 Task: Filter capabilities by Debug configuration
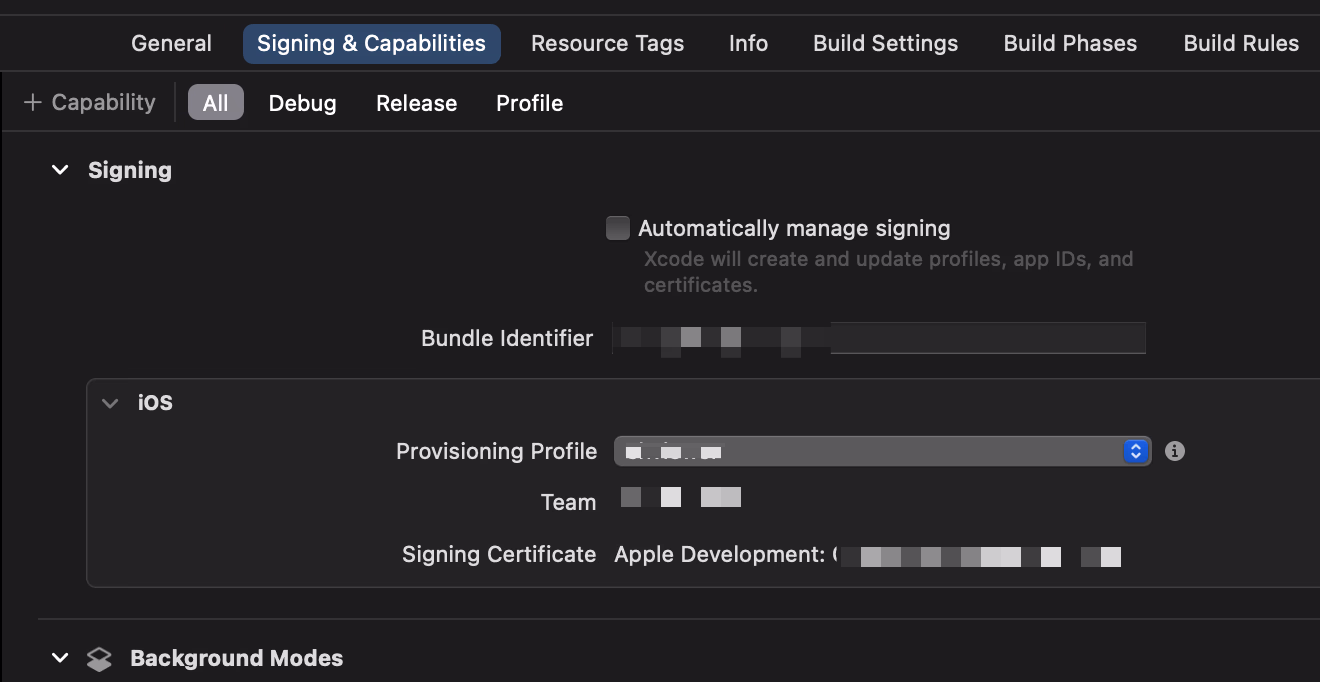pyautogui.click(x=302, y=103)
